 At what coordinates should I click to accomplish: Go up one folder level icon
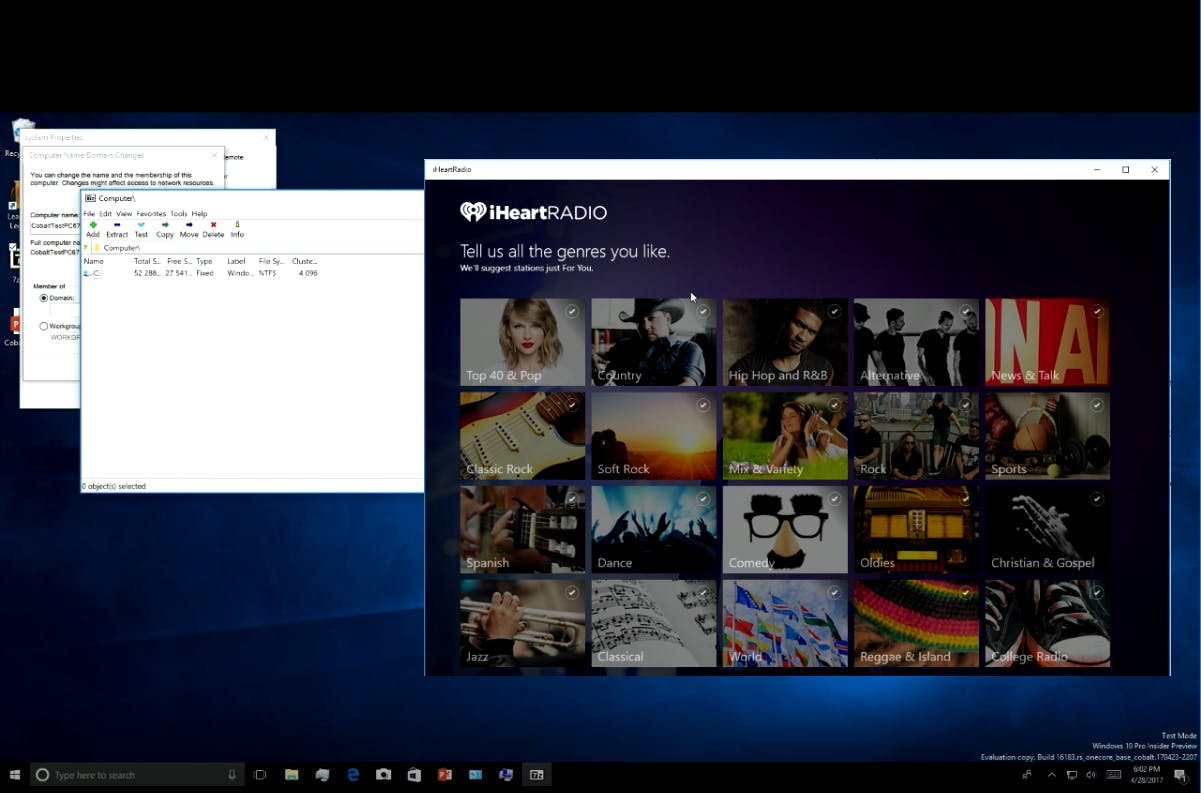pyautogui.click(x=87, y=247)
